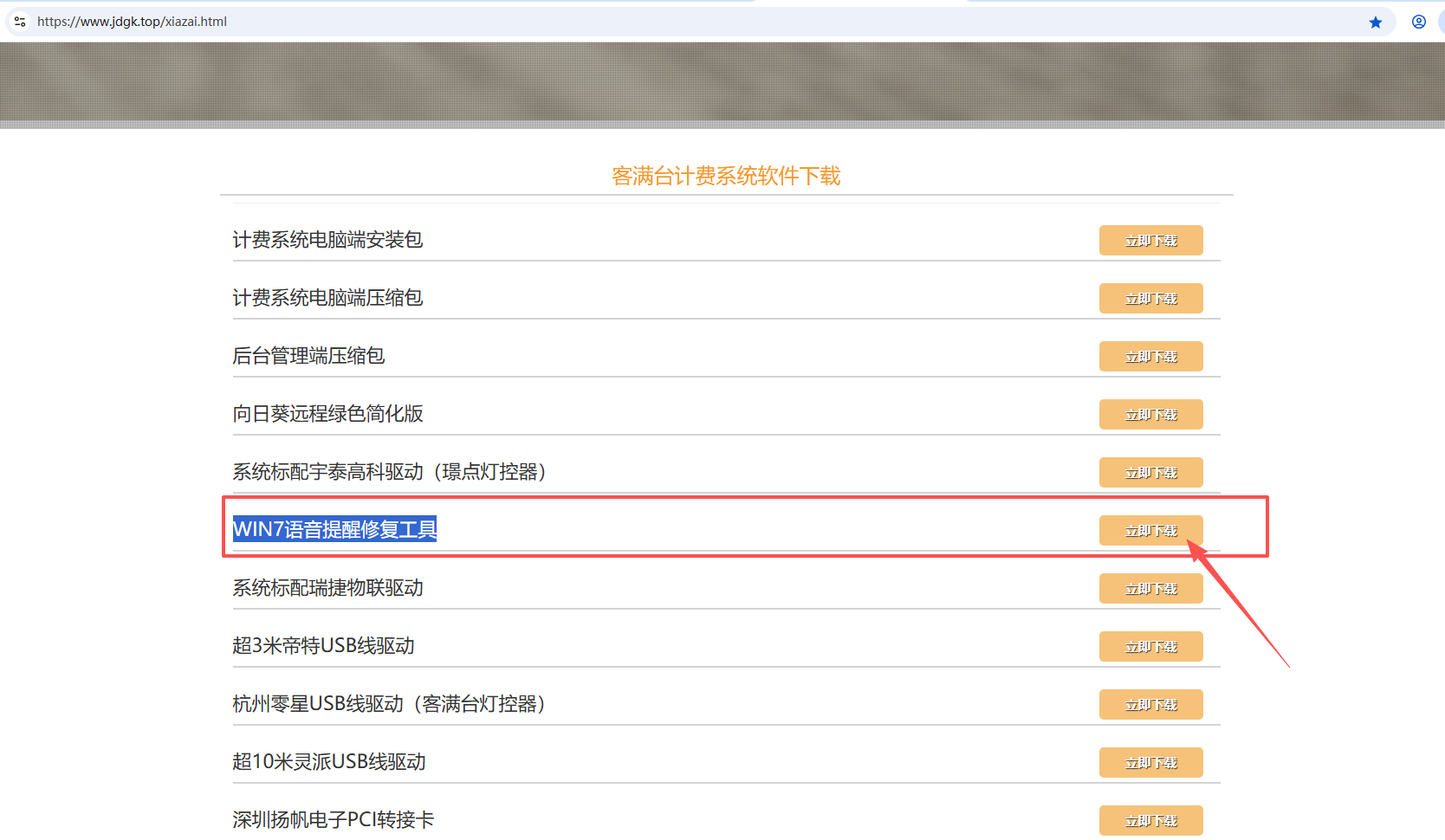The image size is (1445, 840).
Task: Download 超10米灵派USB线驱动
Action: (1150, 763)
